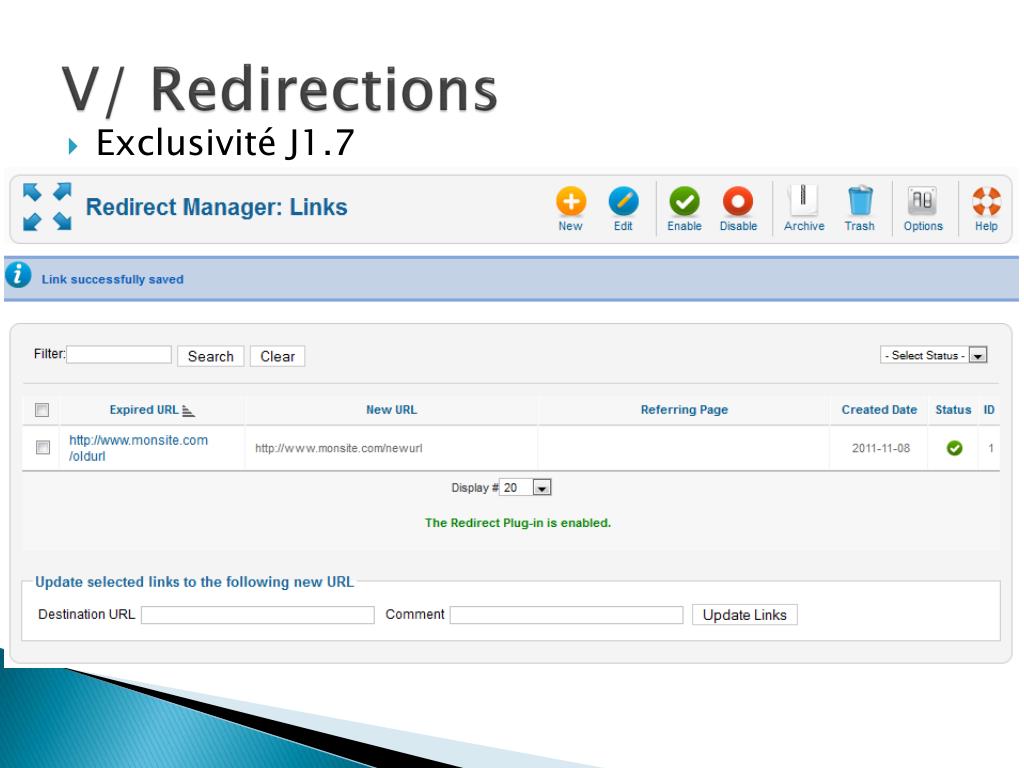Screen dimensions: 1024x768
Task: Click the 'Redirect Manager: Links' title
Action: tap(216, 207)
